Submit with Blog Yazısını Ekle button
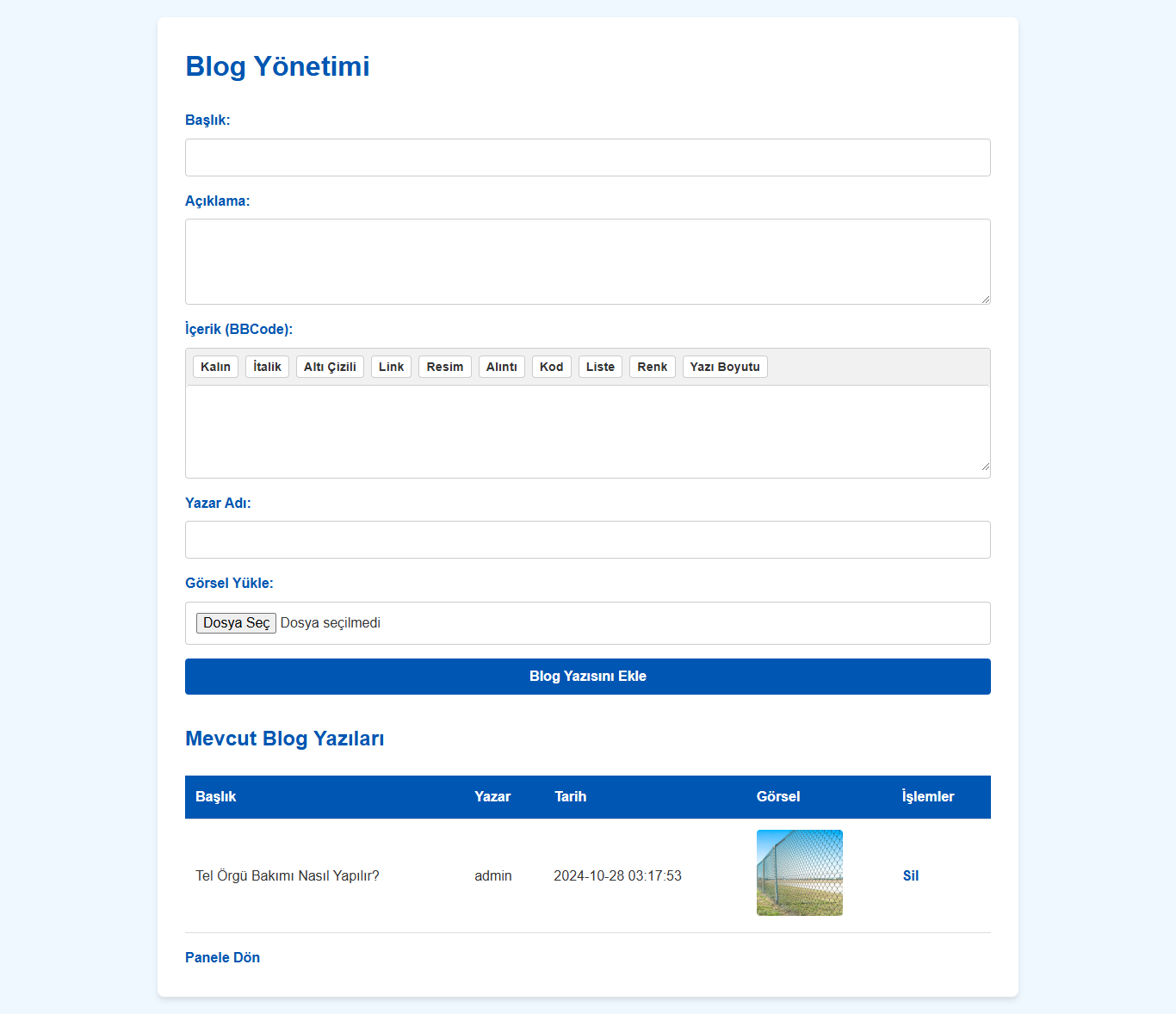The width and height of the screenshot is (1176, 1014). click(x=587, y=677)
